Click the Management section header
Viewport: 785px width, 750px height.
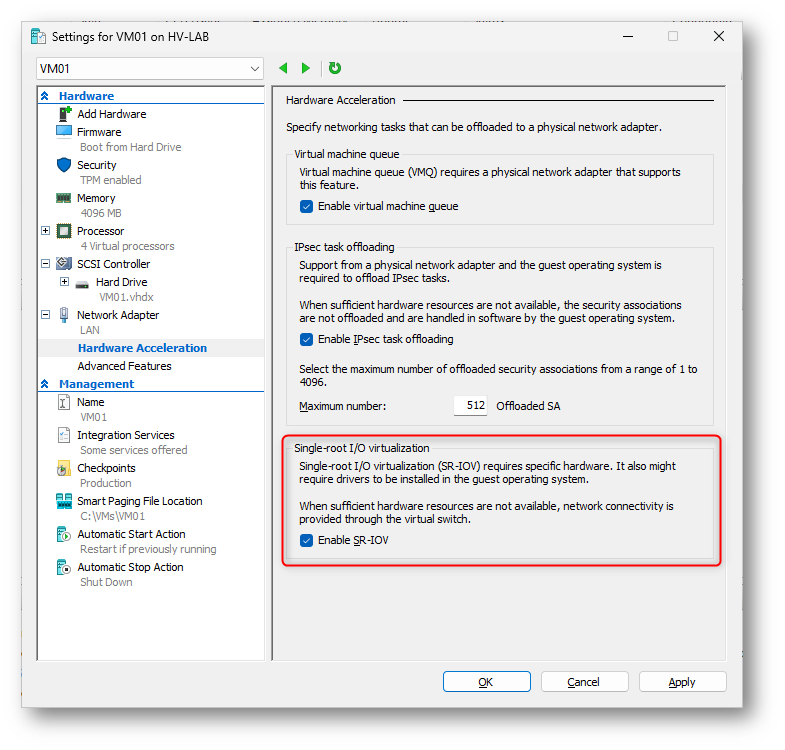pos(97,384)
